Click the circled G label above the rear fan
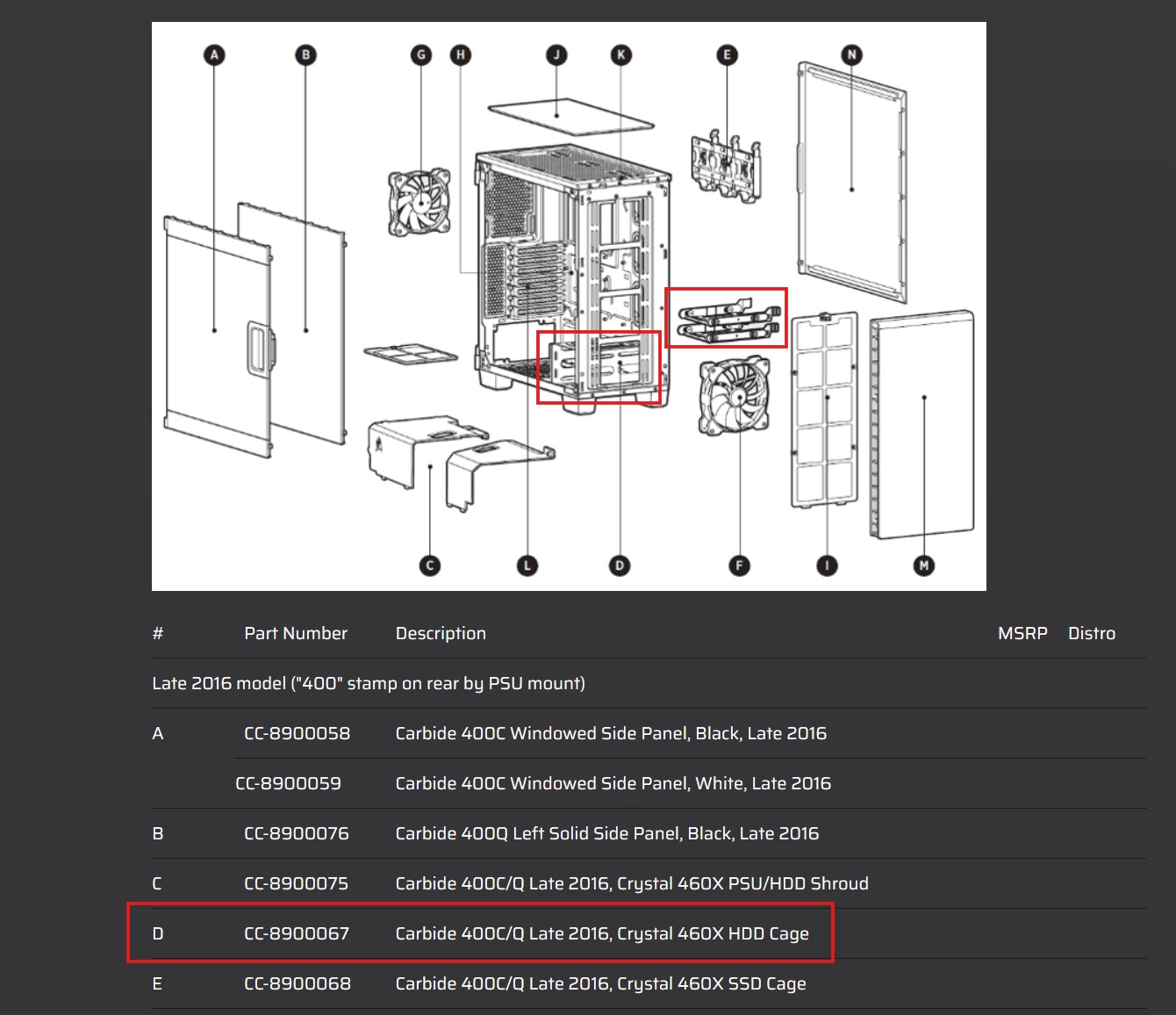This screenshot has height=1015, width=1176. [421, 54]
